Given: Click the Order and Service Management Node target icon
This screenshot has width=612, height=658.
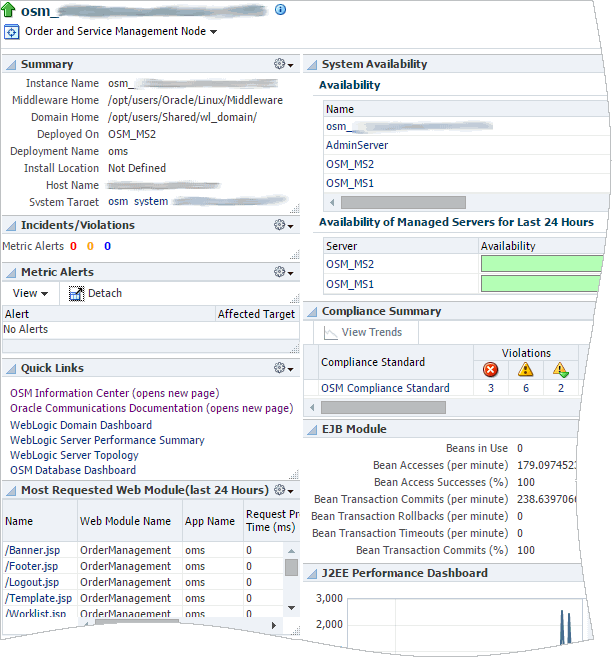Looking at the screenshot, I should point(11,32).
